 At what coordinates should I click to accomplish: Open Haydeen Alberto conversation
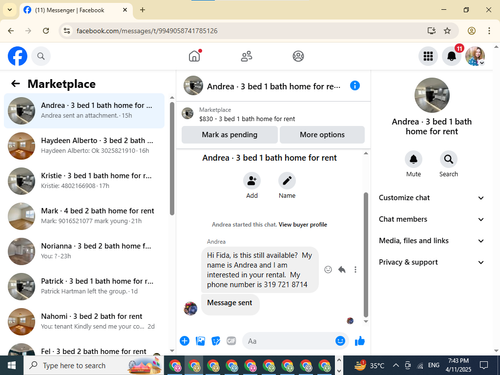(84, 146)
